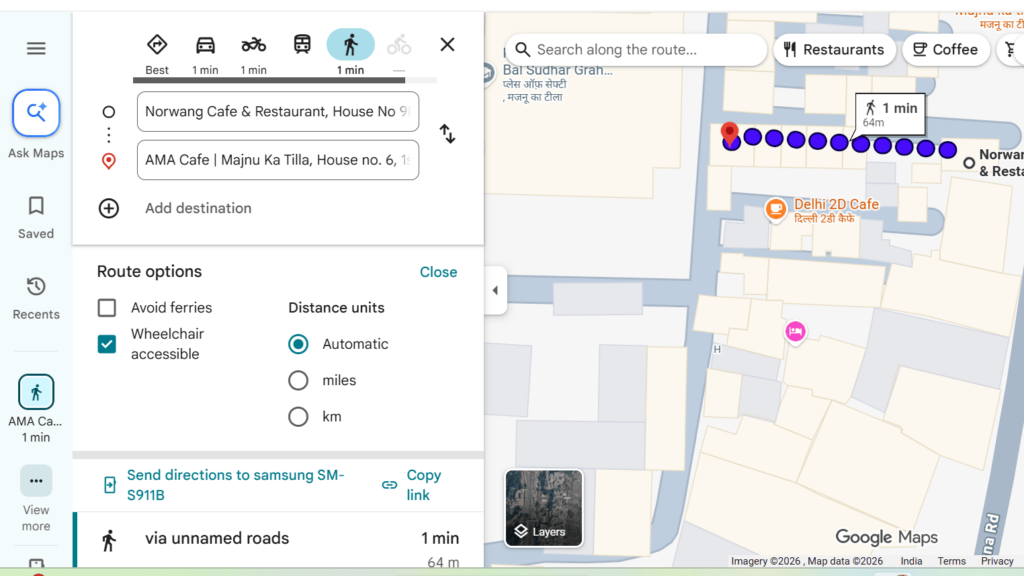This screenshot has width=1024, height=576.
Task: Select Transit travel mode
Action: [x=302, y=45]
